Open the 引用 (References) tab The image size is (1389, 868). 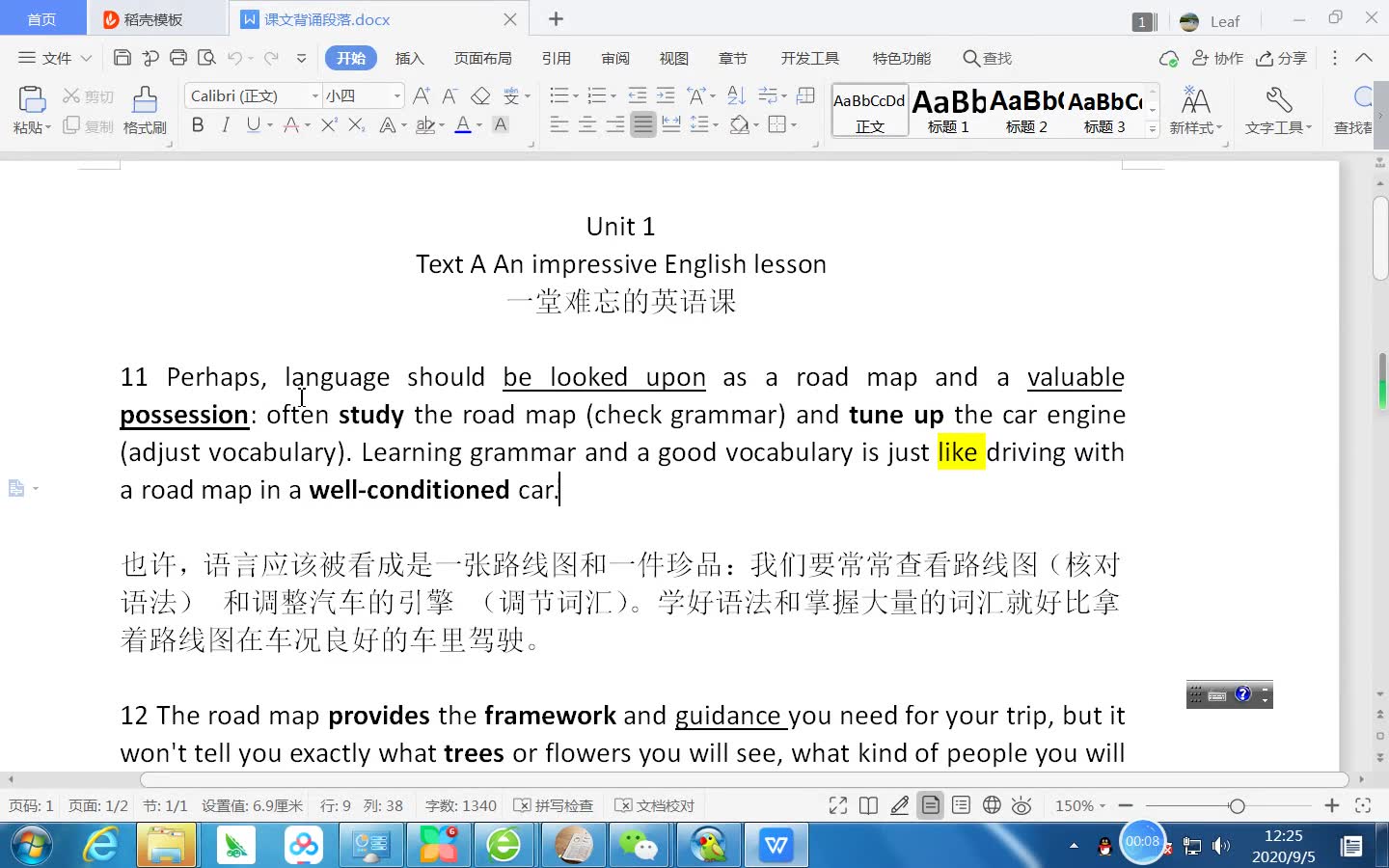click(557, 58)
